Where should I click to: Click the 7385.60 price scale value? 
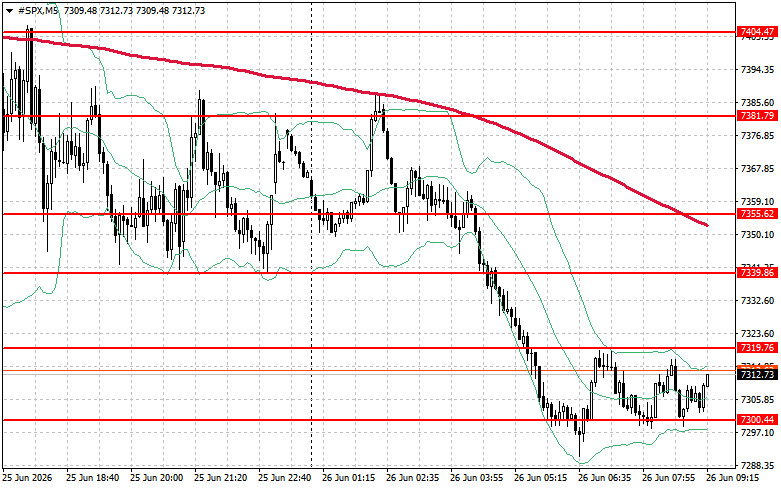pos(757,103)
